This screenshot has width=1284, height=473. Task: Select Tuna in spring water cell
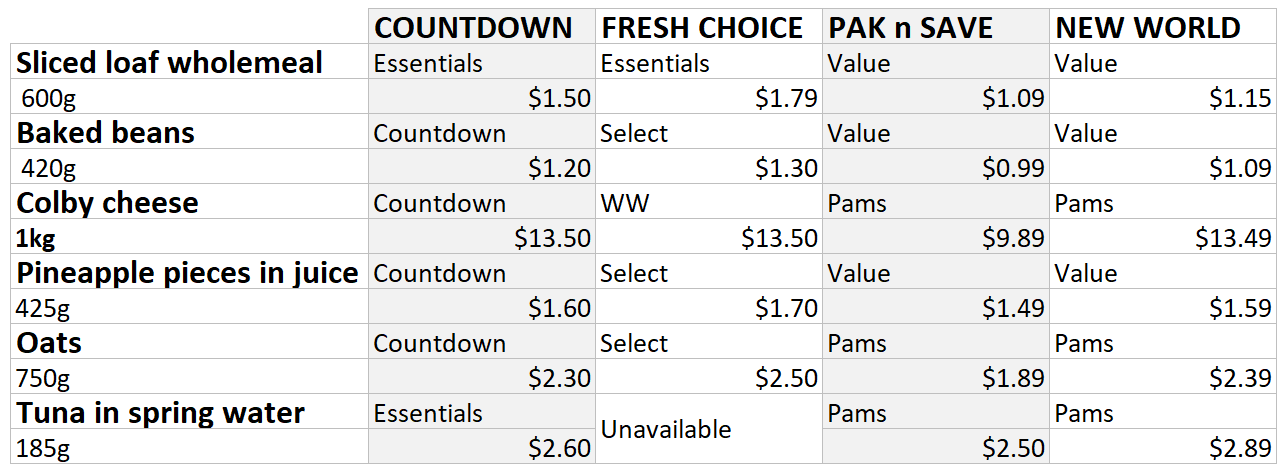pos(190,412)
